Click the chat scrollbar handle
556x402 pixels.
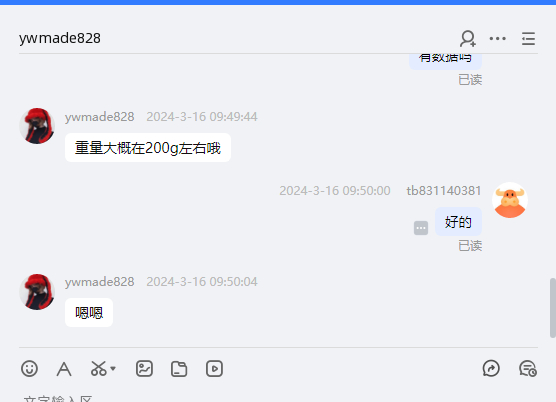[x=552, y=308]
